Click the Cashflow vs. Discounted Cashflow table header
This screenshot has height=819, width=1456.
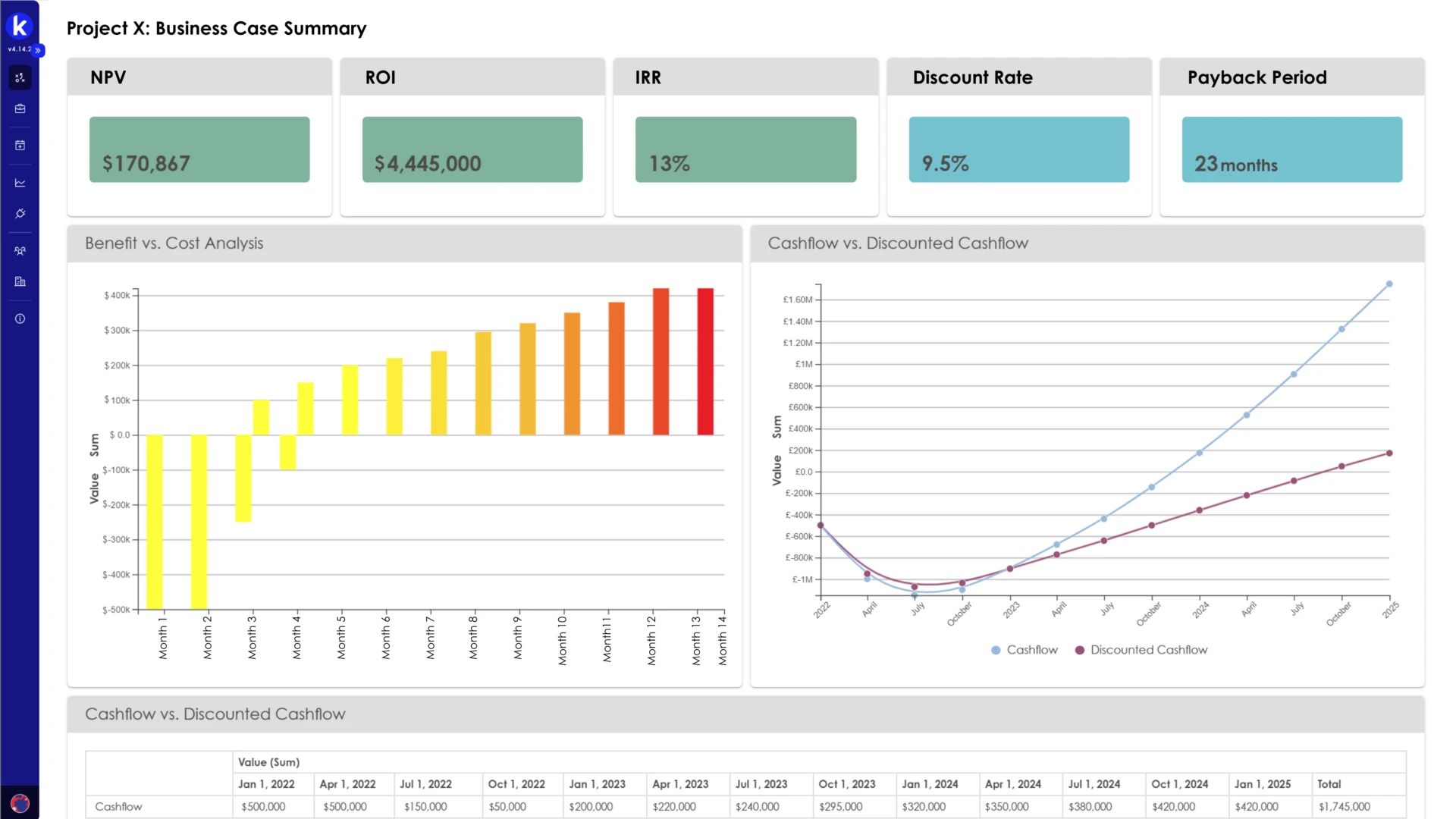click(215, 714)
